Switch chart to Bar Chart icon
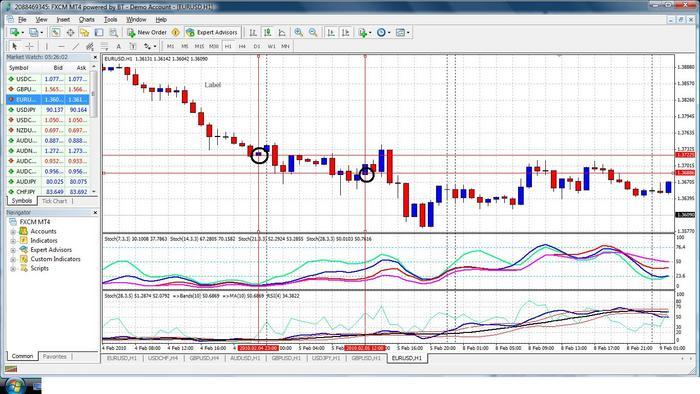Screen dimensions: 700x394 [253, 32]
